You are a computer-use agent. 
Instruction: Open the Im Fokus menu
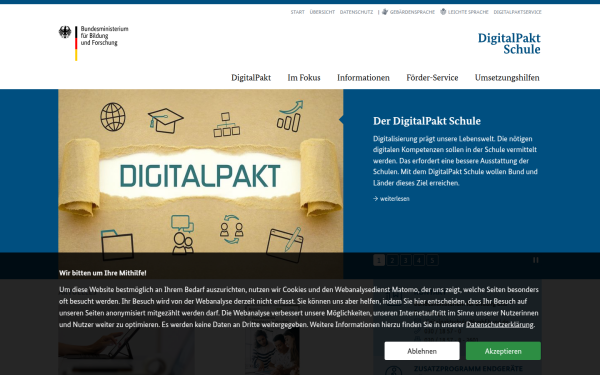[x=304, y=78]
